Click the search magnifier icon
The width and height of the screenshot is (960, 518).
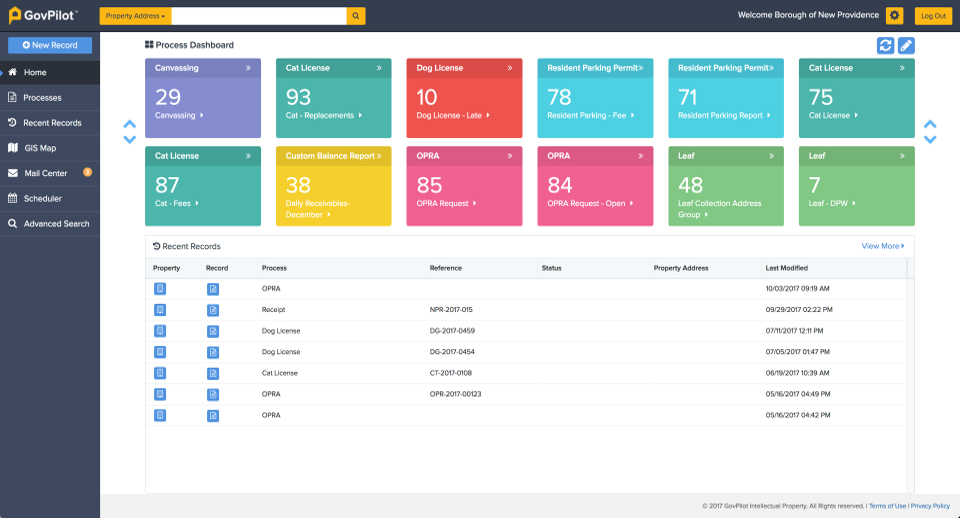pyautogui.click(x=356, y=16)
